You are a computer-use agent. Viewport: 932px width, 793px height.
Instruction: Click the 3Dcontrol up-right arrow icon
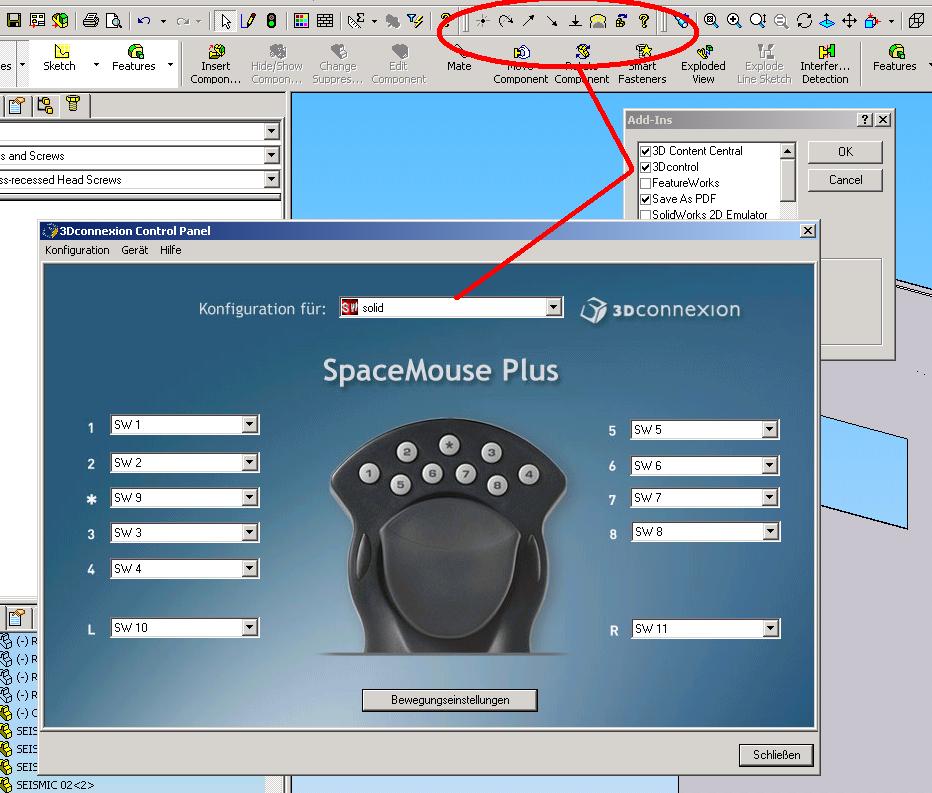tap(528, 21)
